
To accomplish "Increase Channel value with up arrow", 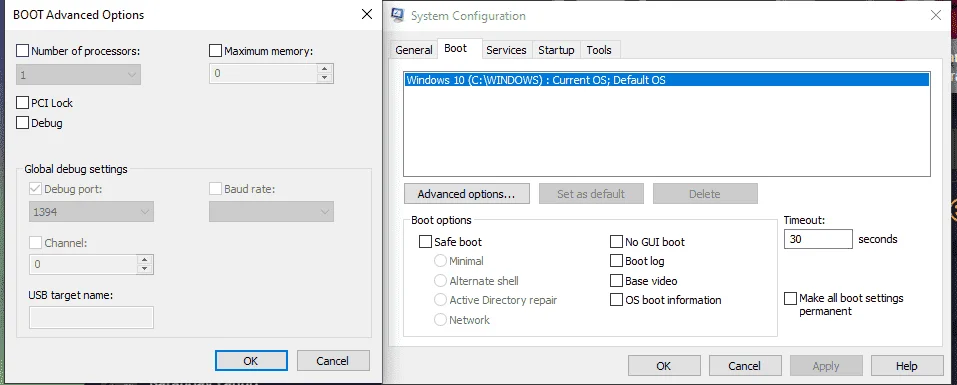I will point(145,259).
